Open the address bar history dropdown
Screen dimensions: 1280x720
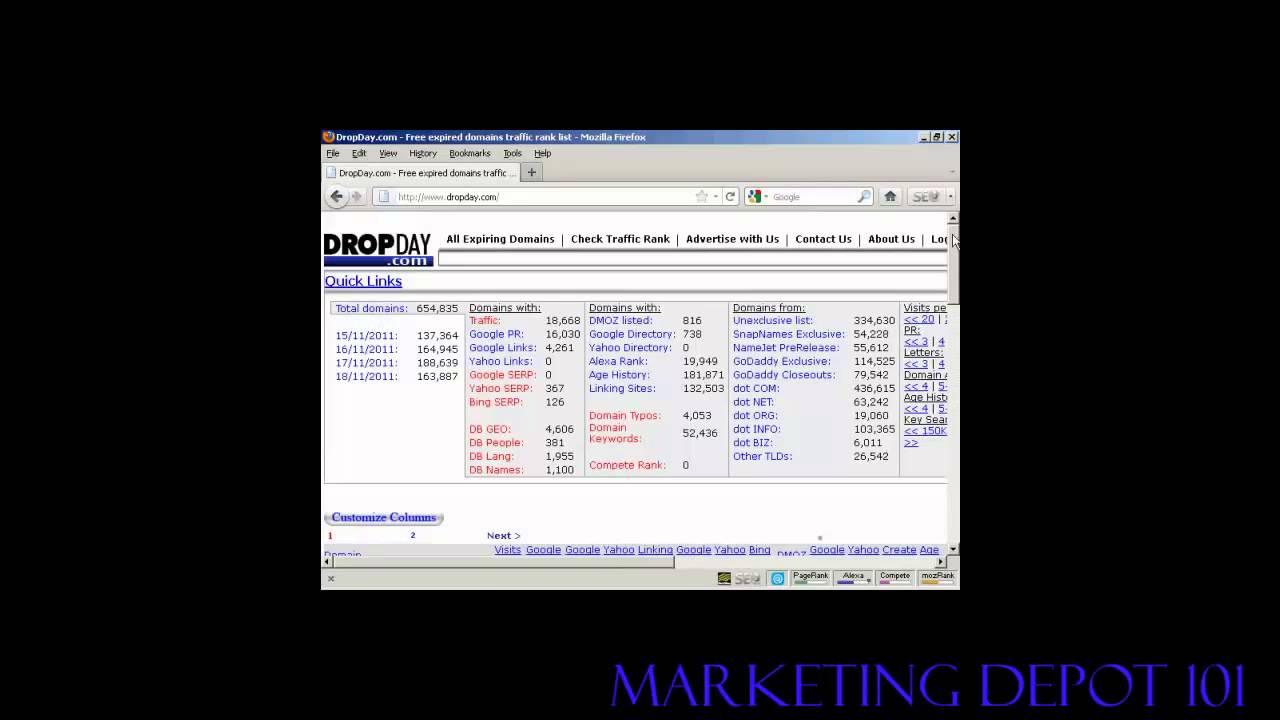(x=715, y=197)
